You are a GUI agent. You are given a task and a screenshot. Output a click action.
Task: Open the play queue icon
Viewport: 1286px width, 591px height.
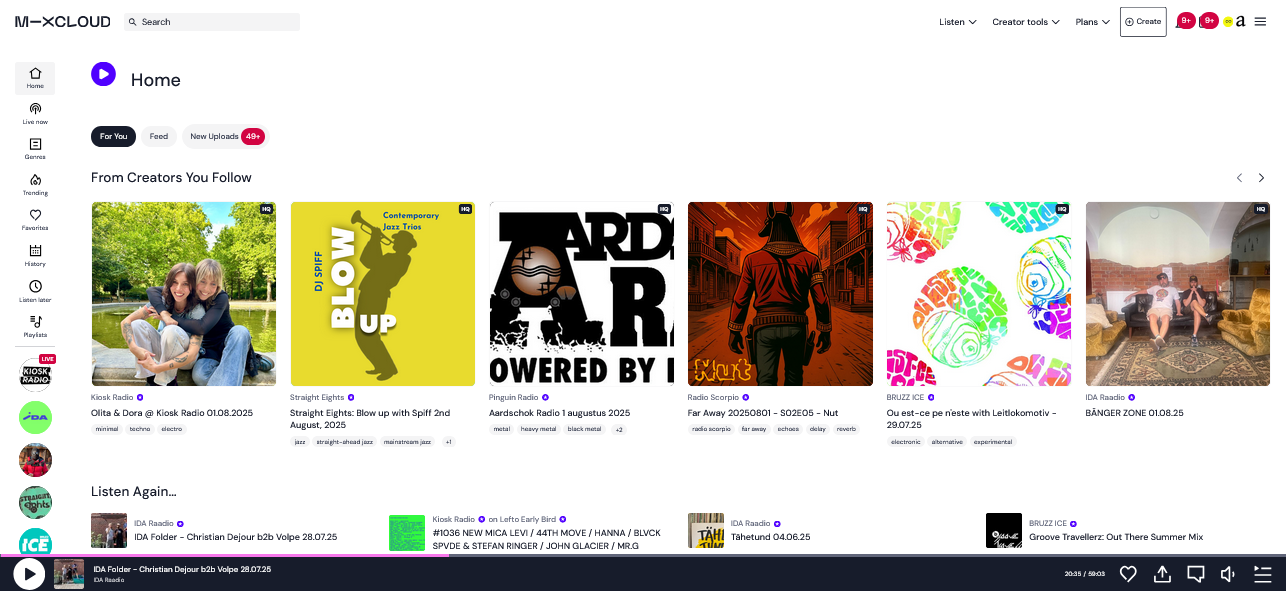1262,573
